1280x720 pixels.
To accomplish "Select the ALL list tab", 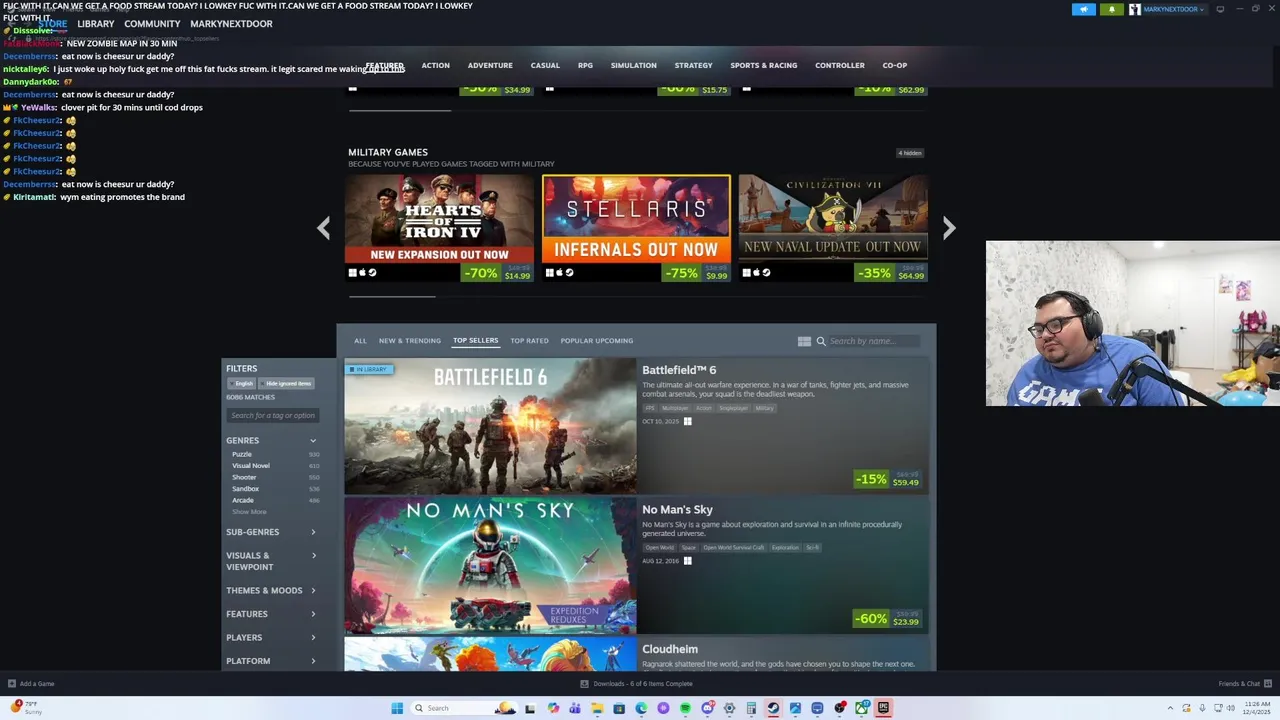I will point(360,341).
